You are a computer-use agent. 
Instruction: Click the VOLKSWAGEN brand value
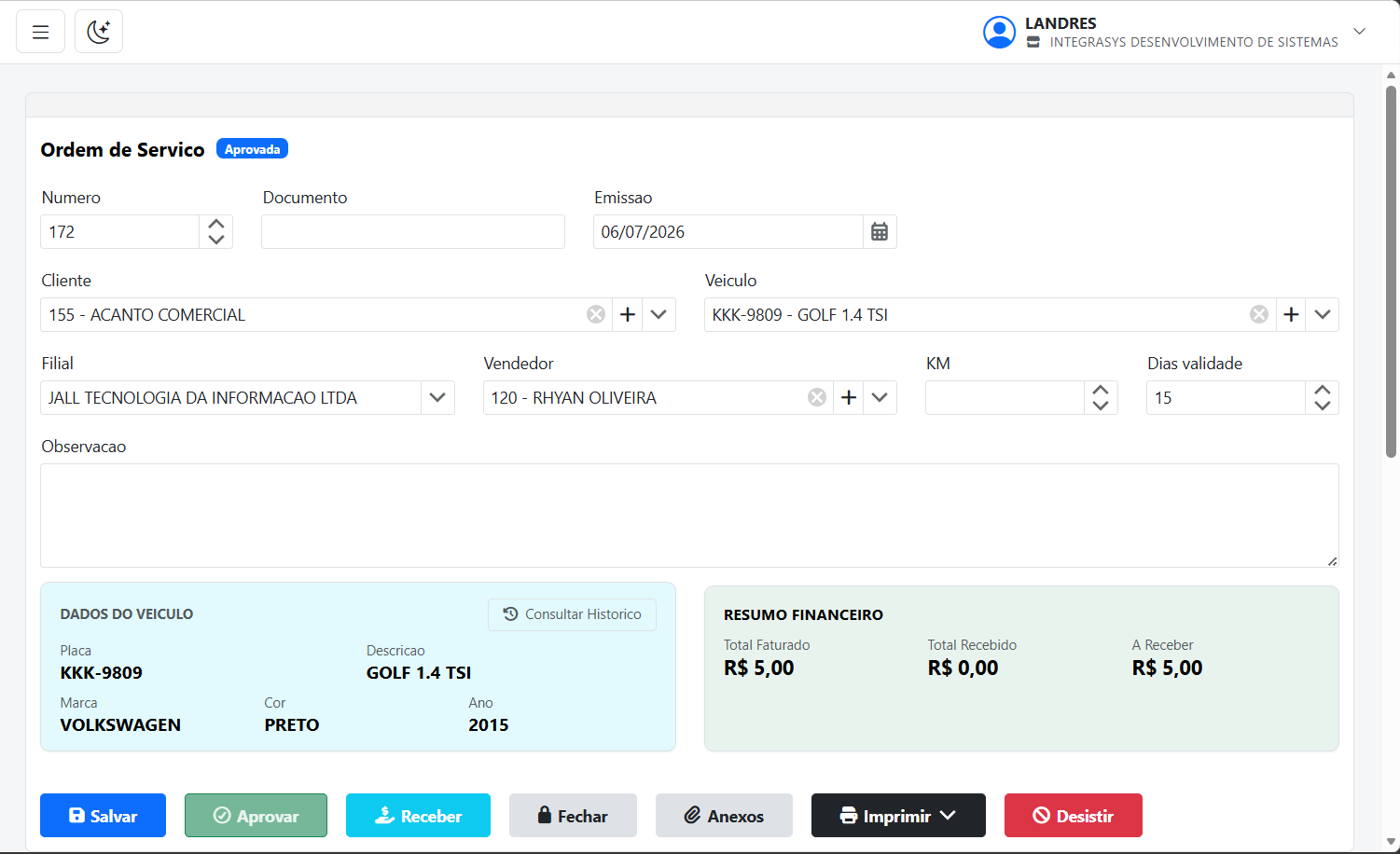[120, 725]
